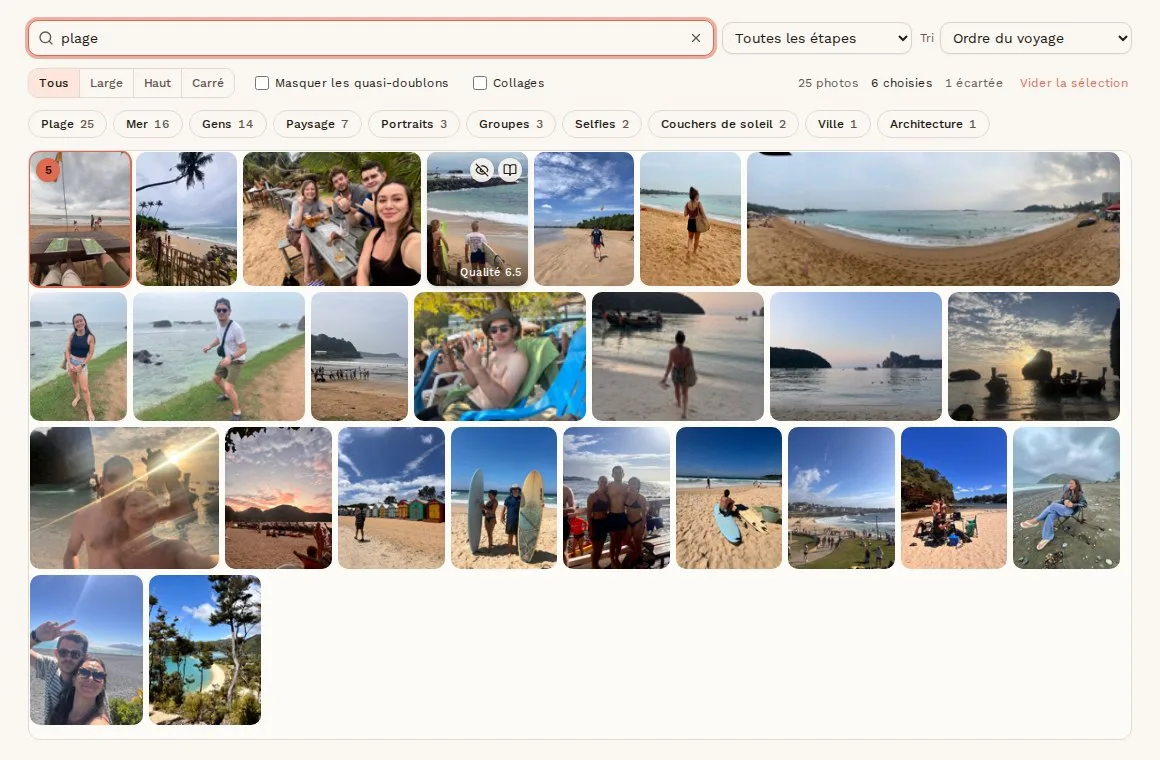Open the "Ordre du voyage" sort dropdown

[x=1035, y=38]
